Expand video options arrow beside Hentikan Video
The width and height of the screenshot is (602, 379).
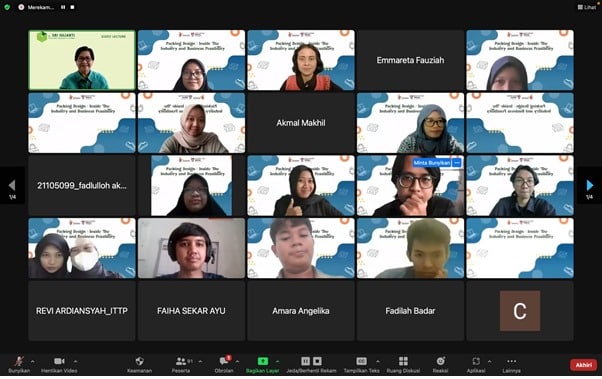[75, 361]
